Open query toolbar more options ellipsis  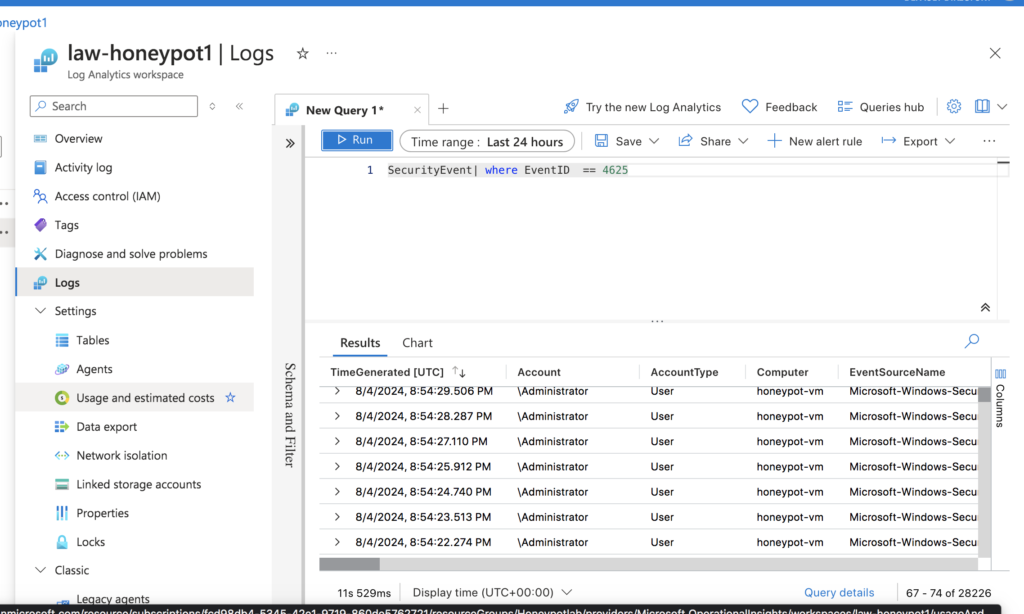pos(989,141)
